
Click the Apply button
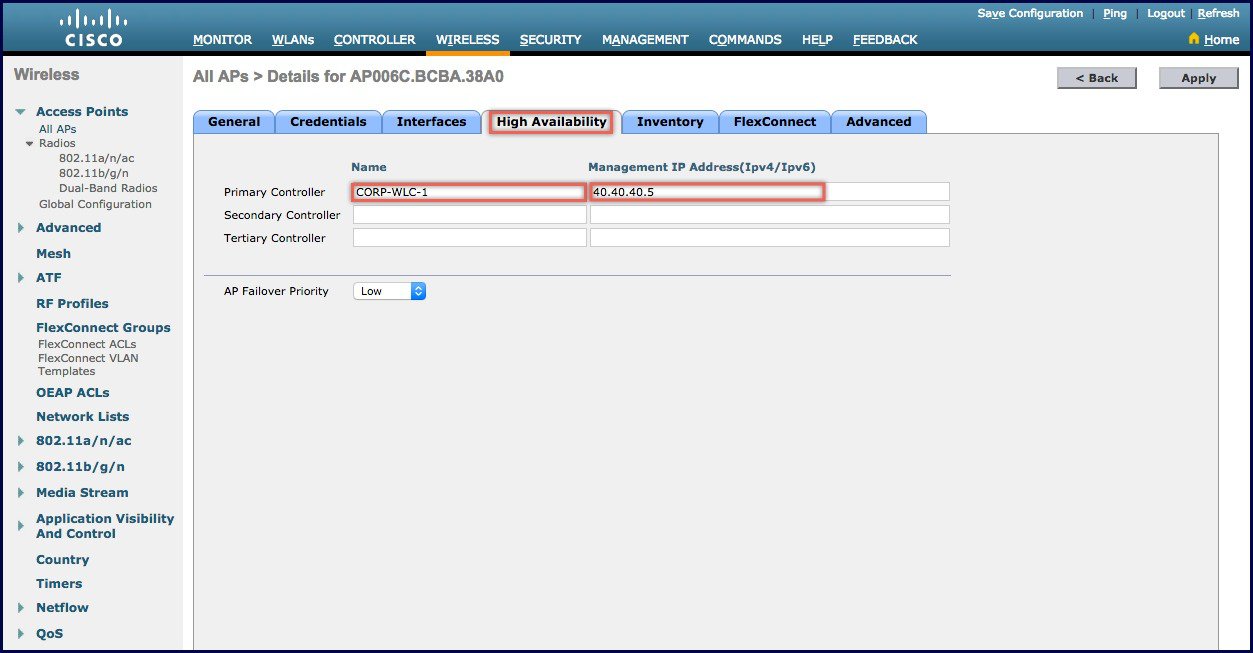(x=1199, y=78)
